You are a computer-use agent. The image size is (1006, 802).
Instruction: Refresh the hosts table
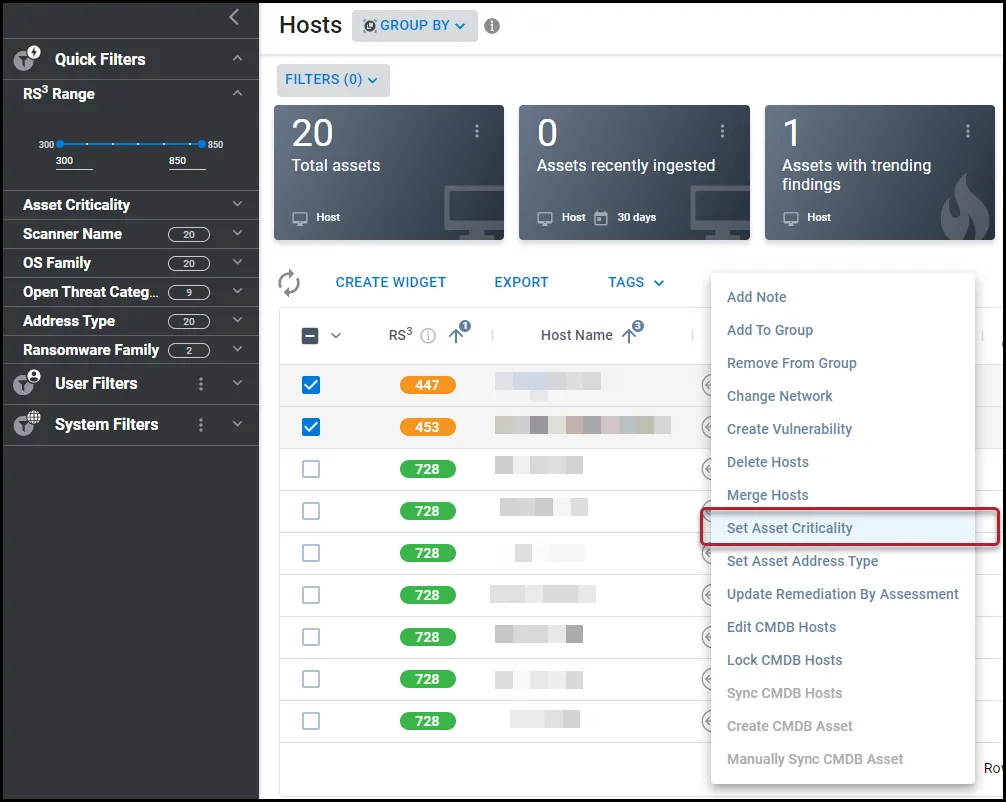[289, 282]
